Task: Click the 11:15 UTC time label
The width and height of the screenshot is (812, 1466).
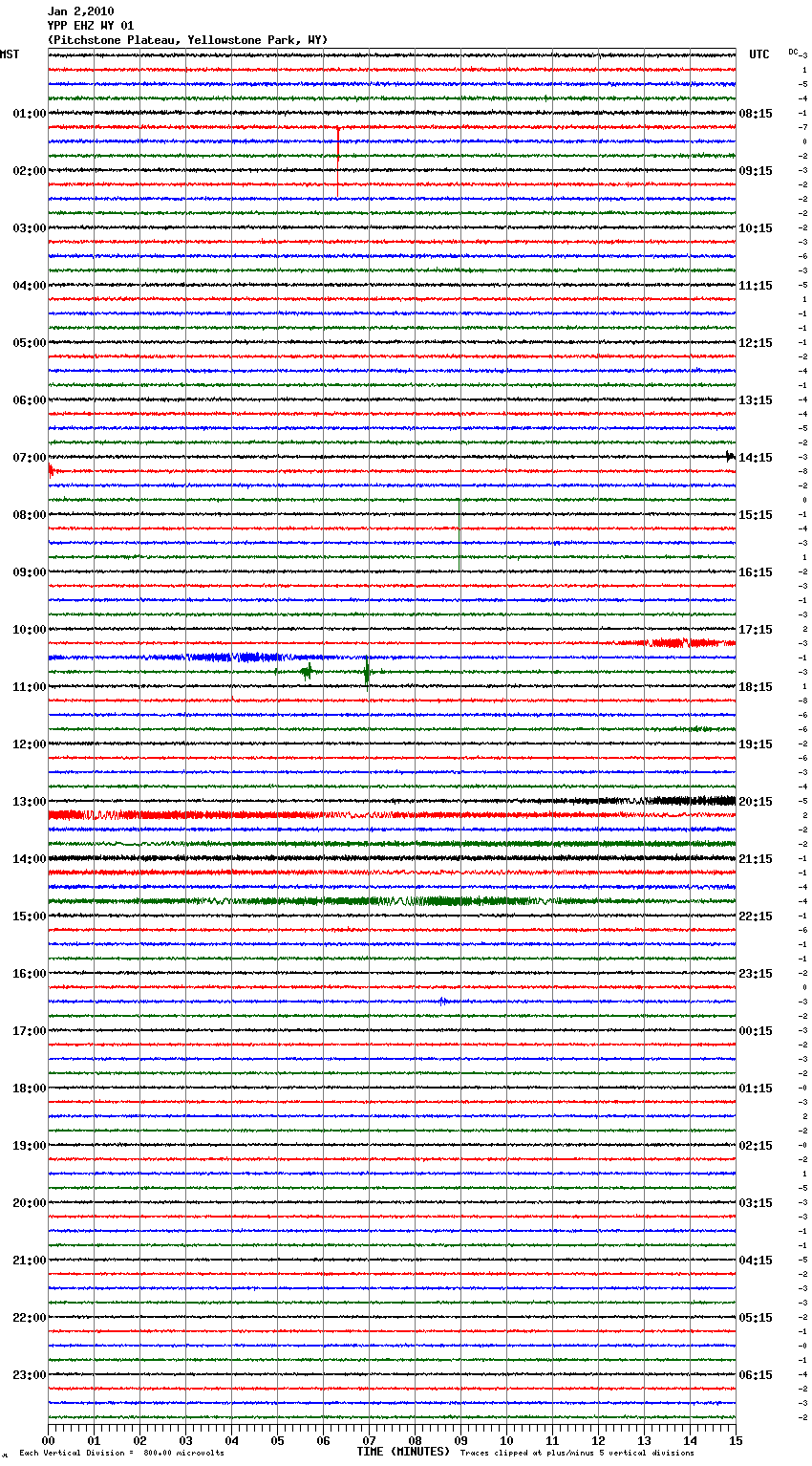Action: (756, 286)
